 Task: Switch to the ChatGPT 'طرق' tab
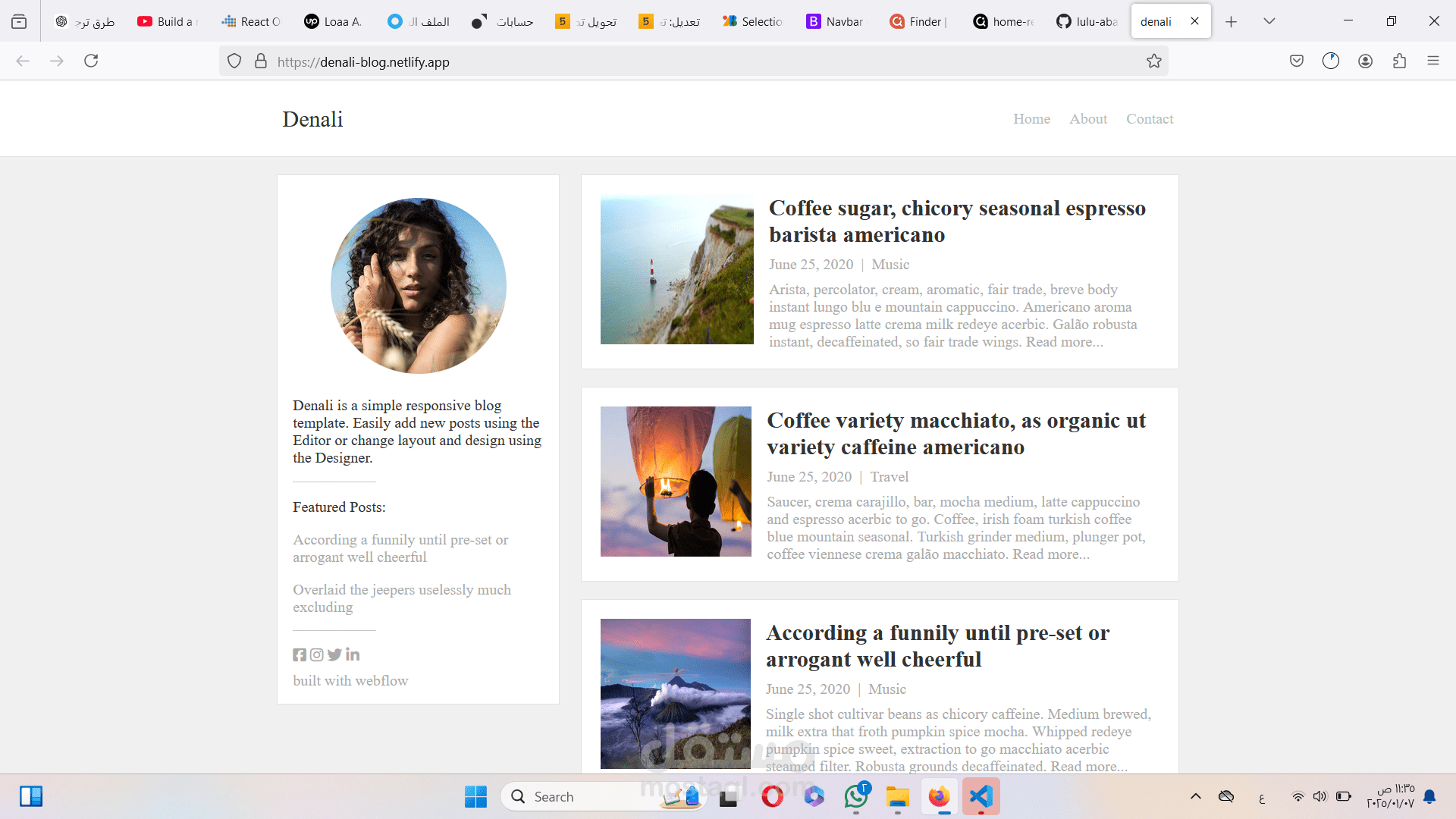pyautogui.click(x=83, y=21)
